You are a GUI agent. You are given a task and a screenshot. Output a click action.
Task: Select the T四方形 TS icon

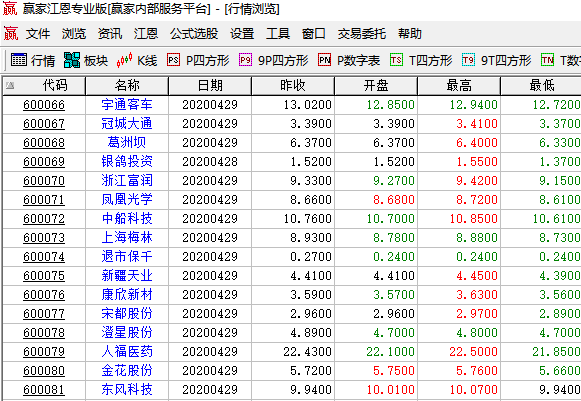click(x=396, y=60)
